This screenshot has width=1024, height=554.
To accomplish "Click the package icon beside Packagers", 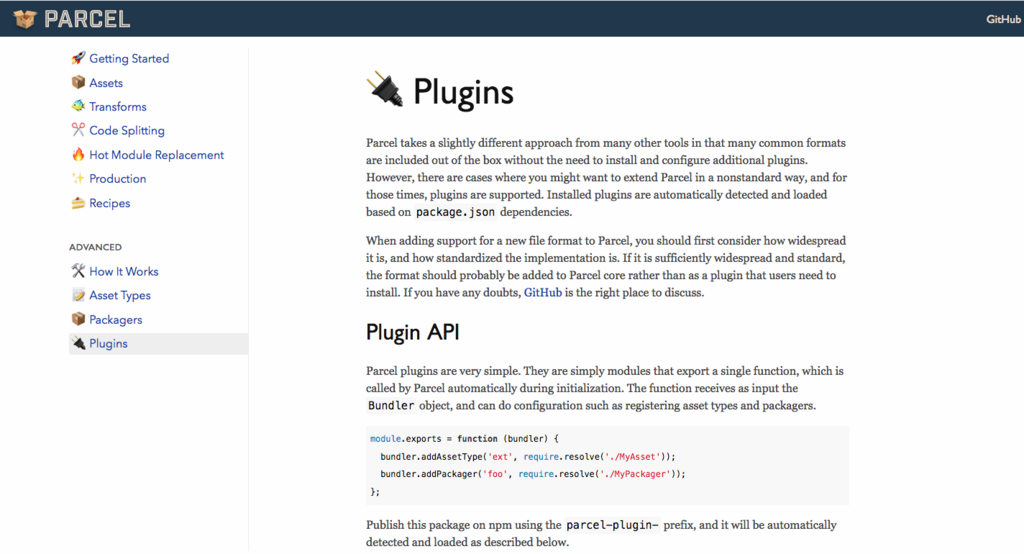I will [78, 319].
